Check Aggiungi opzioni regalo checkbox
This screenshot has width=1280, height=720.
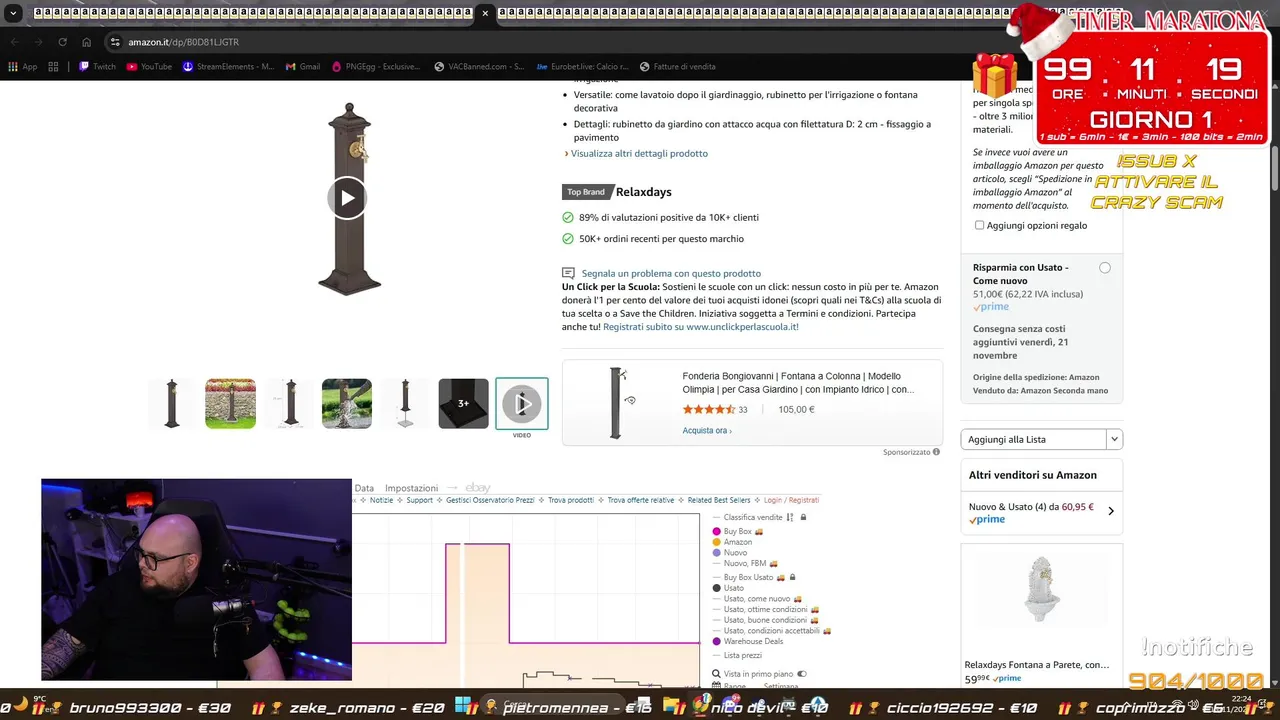[x=979, y=226]
